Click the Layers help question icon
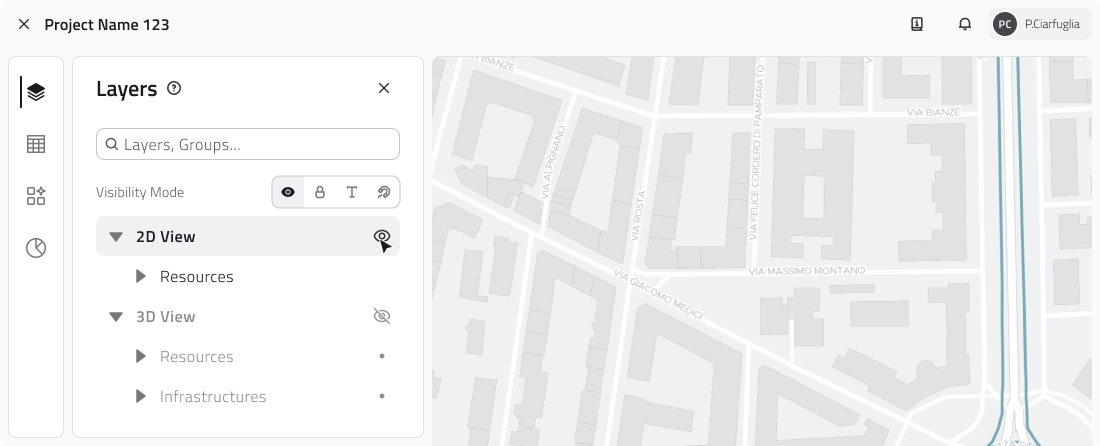 pyautogui.click(x=174, y=89)
